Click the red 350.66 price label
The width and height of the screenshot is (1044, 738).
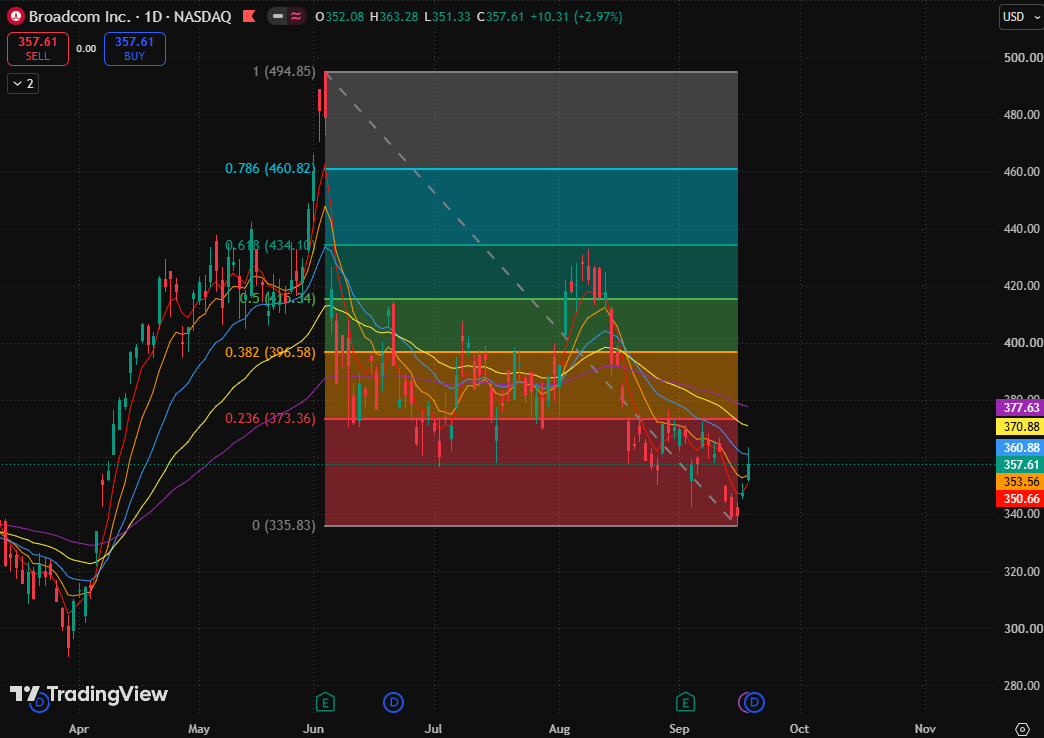(x=1020, y=498)
